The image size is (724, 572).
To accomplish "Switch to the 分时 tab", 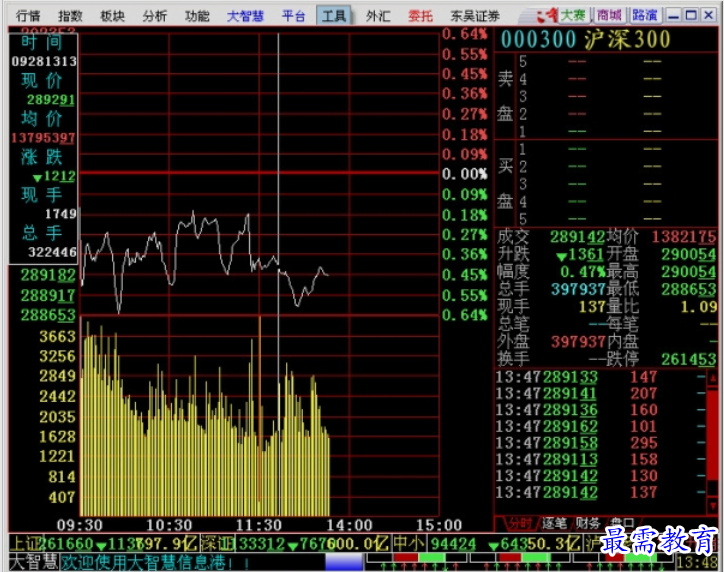I will tap(519, 523).
